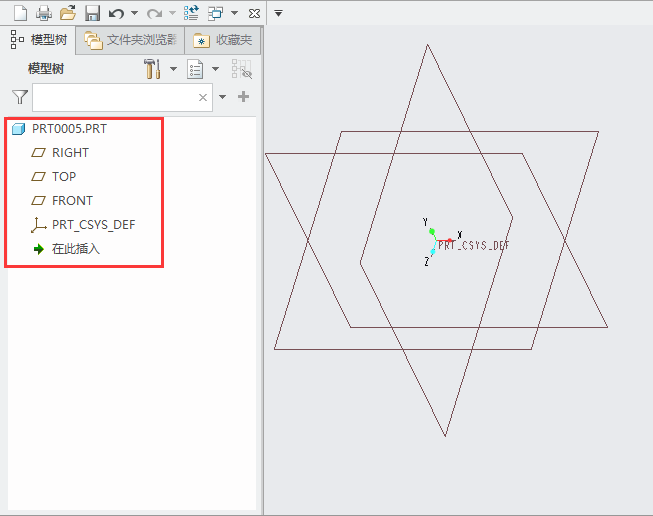Viewport: 653px width, 516px height.
Task: Click the Redo arrow icon
Action: coord(155,14)
